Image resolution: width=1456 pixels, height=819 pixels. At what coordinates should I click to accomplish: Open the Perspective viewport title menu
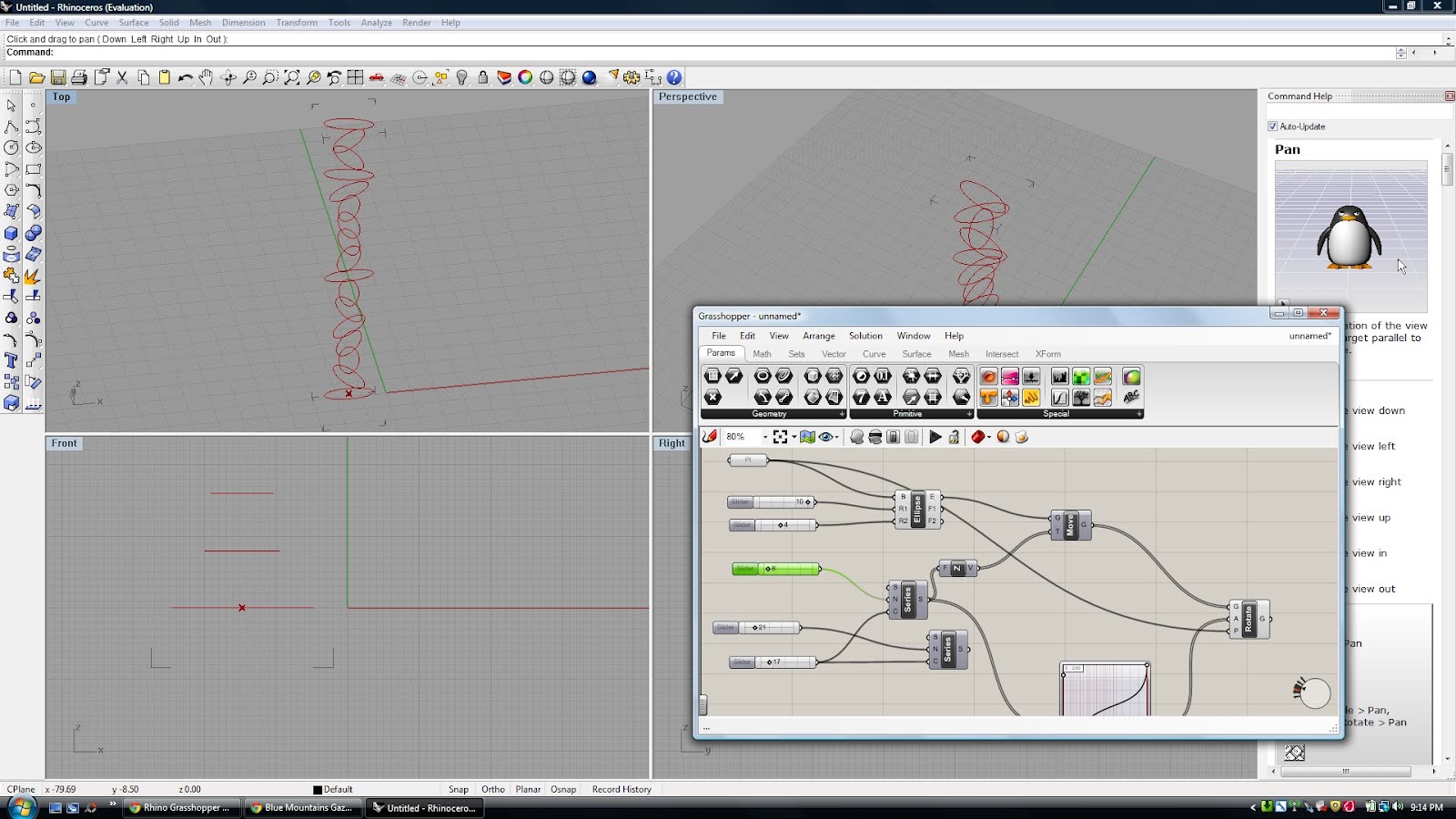688,96
